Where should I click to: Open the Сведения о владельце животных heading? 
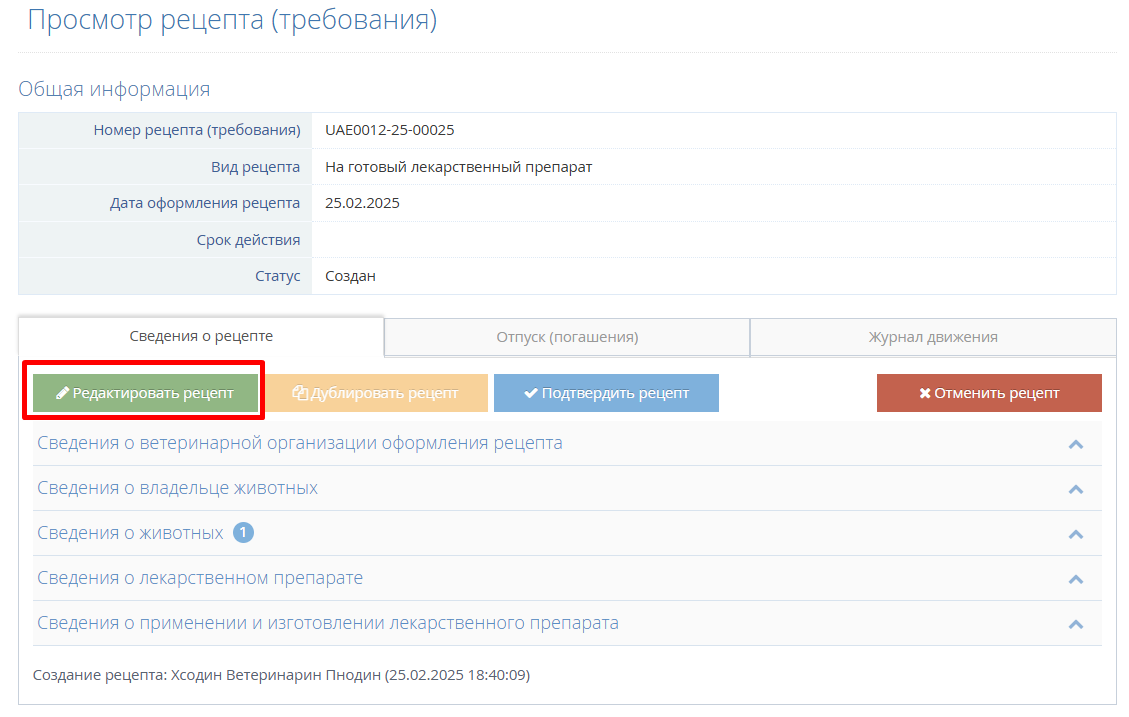pyautogui.click(x=177, y=488)
